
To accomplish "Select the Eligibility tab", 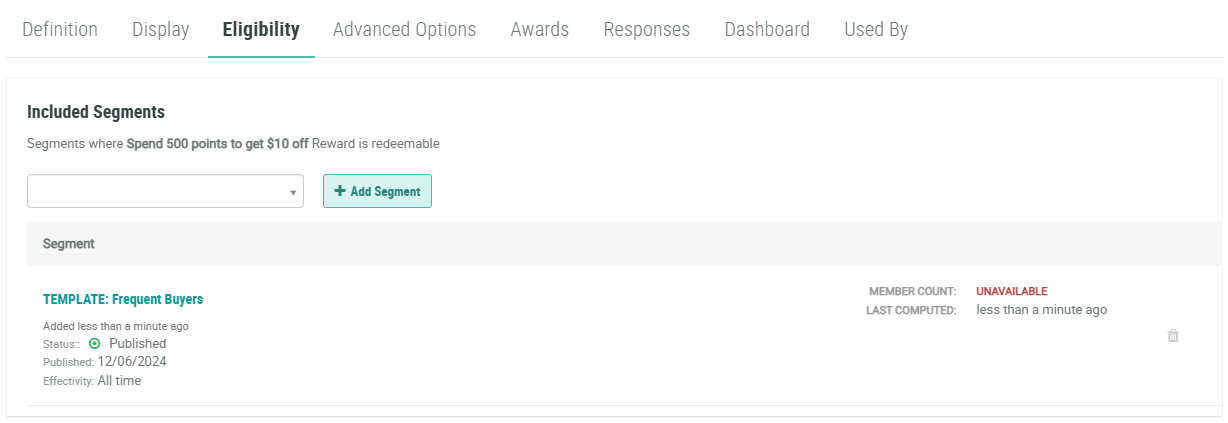I will pyautogui.click(x=261, y=29).
